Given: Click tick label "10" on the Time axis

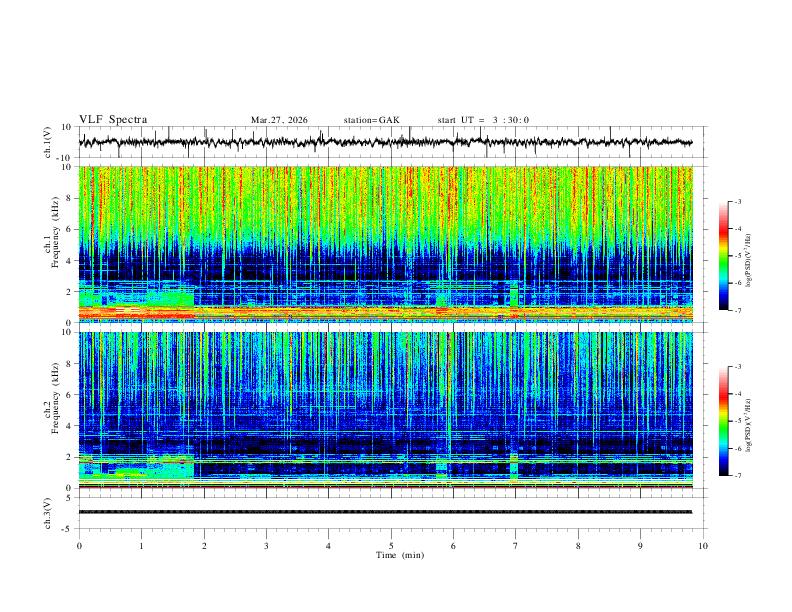Looking at the screenshot, I should [703, 546].
